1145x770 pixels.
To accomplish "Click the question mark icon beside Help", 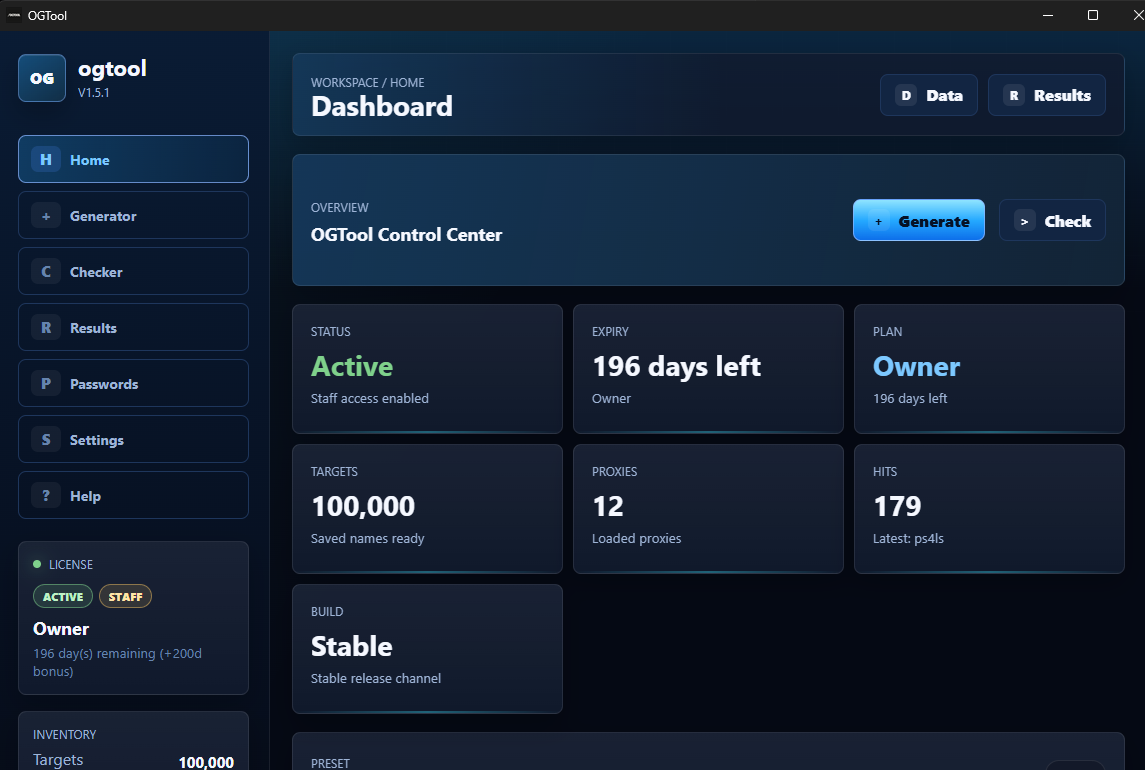I will click(x=46, y=495).
